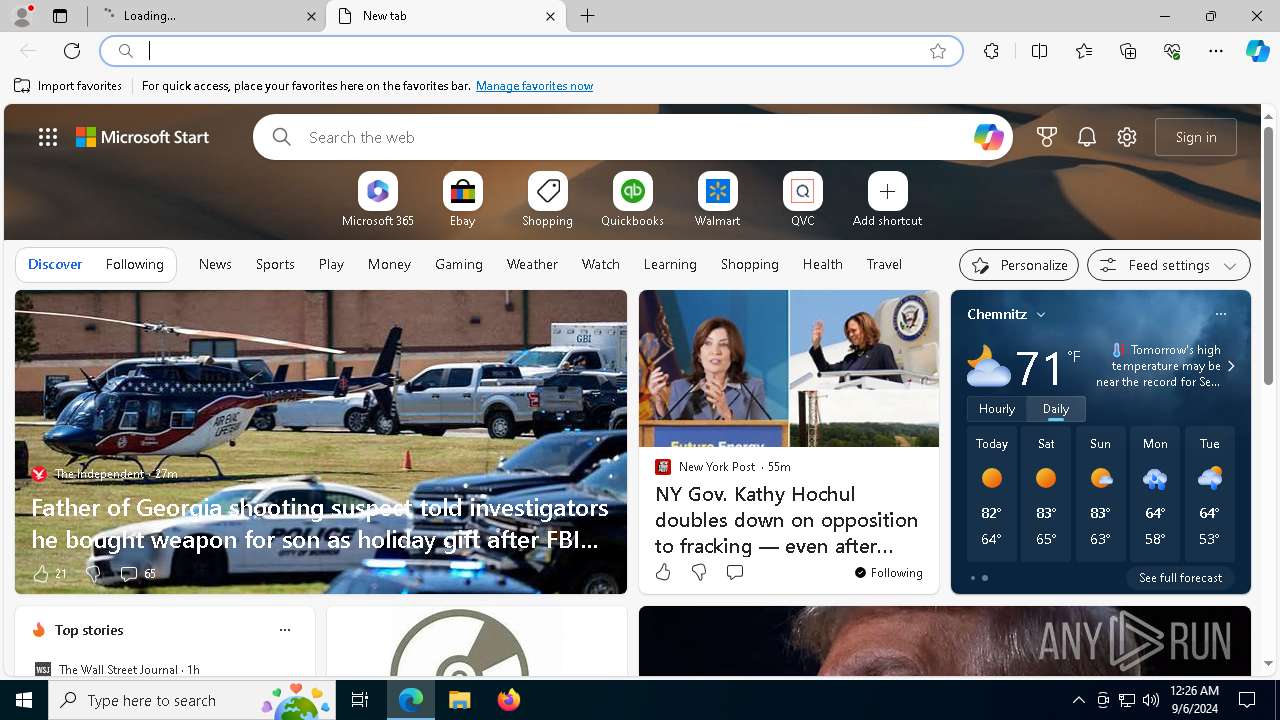This screenshot has width=1280, height=720.
Task: Open the Windows Start menu
Action: coord(24,700)
